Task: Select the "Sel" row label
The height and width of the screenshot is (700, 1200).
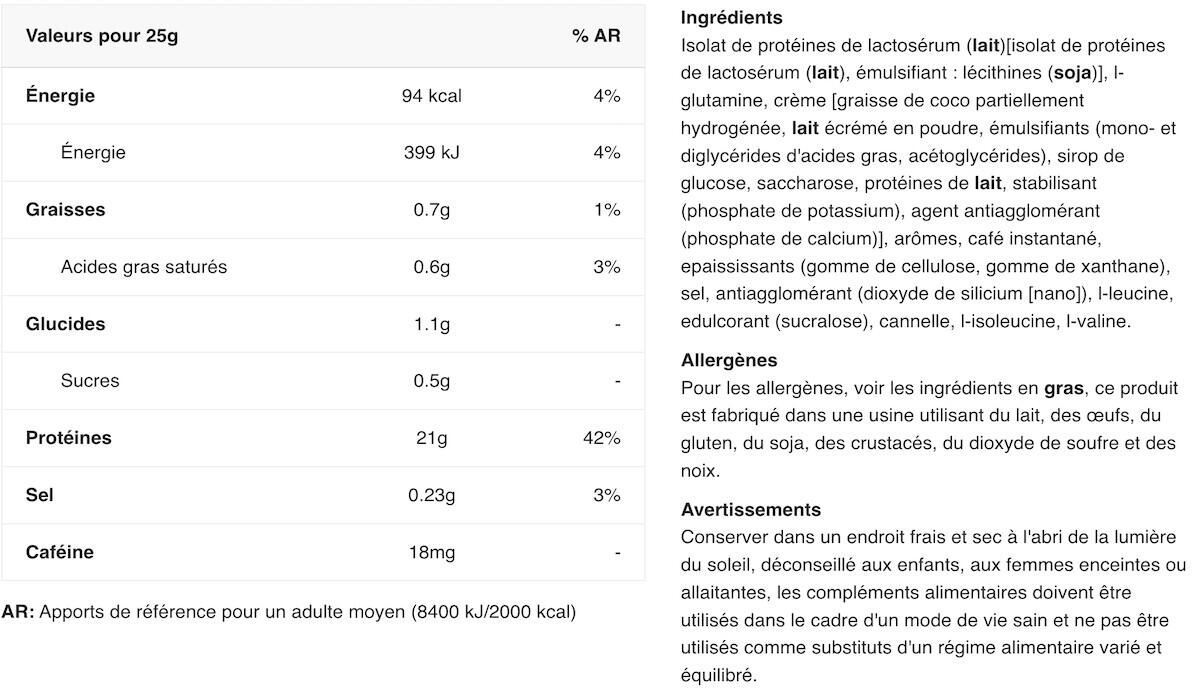Action: click(40, 495)
